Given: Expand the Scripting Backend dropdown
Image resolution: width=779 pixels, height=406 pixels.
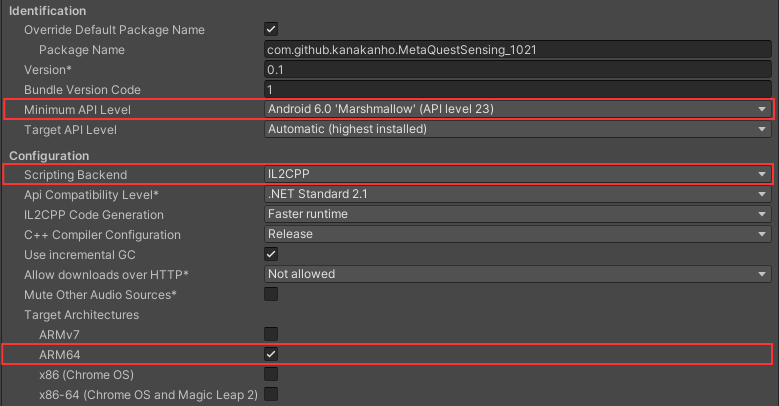Looking at the screenshot, I should tap(516, 174).
